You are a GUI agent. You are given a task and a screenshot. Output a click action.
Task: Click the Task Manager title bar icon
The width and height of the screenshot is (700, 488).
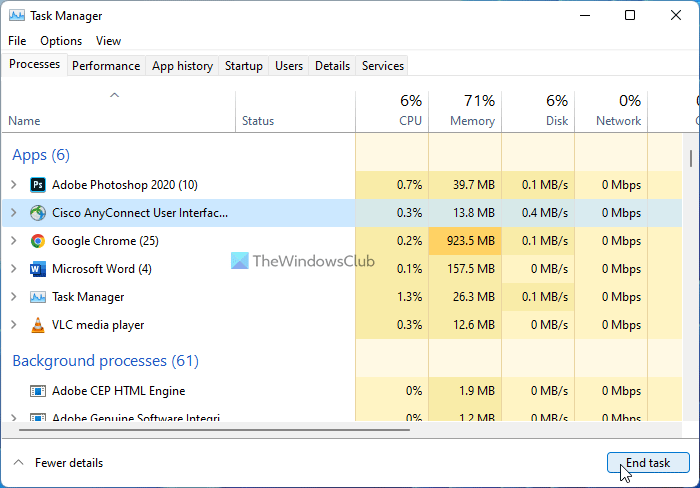click(17, 16)
